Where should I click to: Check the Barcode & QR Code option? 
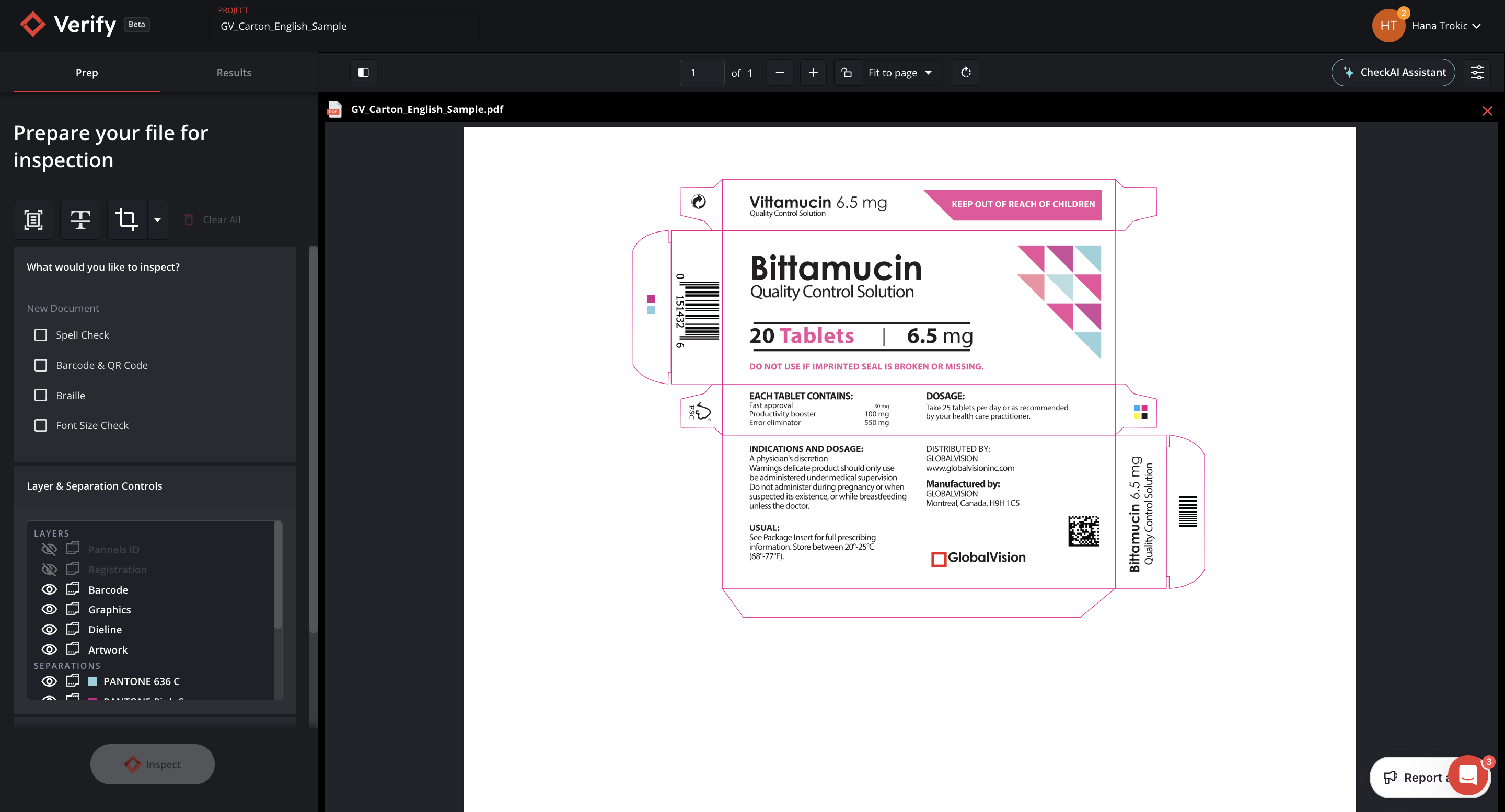pos(40,365)
